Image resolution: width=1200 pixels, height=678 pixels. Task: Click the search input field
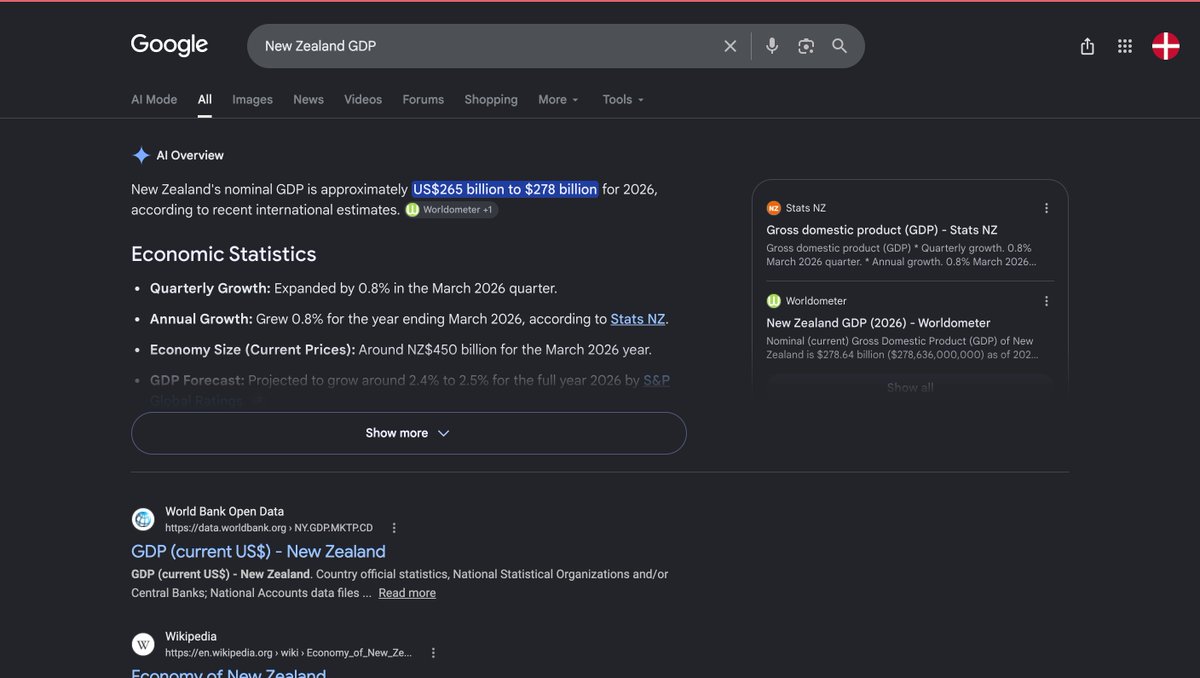pyautogui.click(x=488, y=46)
